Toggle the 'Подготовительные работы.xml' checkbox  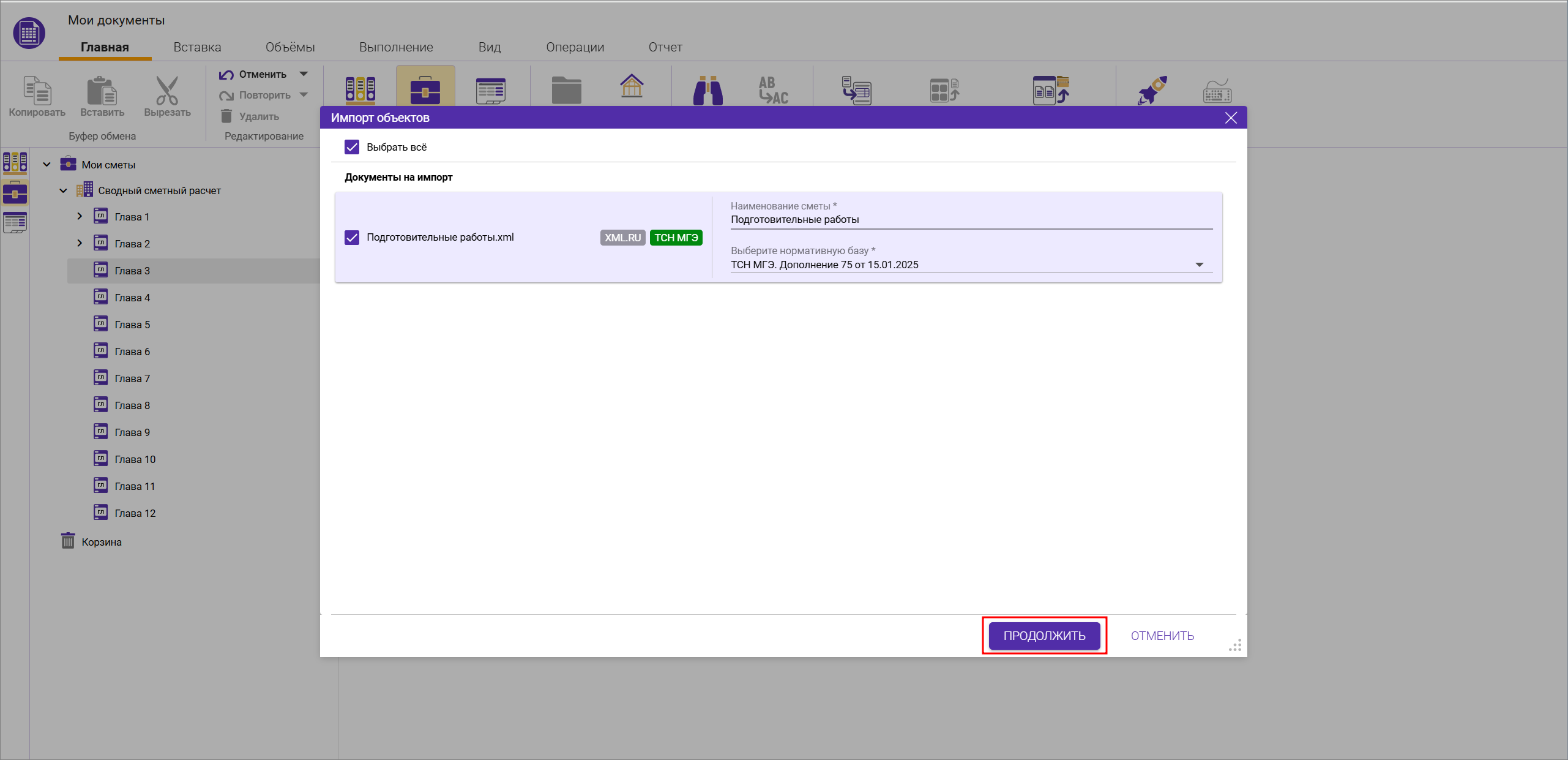coord(352,238)
